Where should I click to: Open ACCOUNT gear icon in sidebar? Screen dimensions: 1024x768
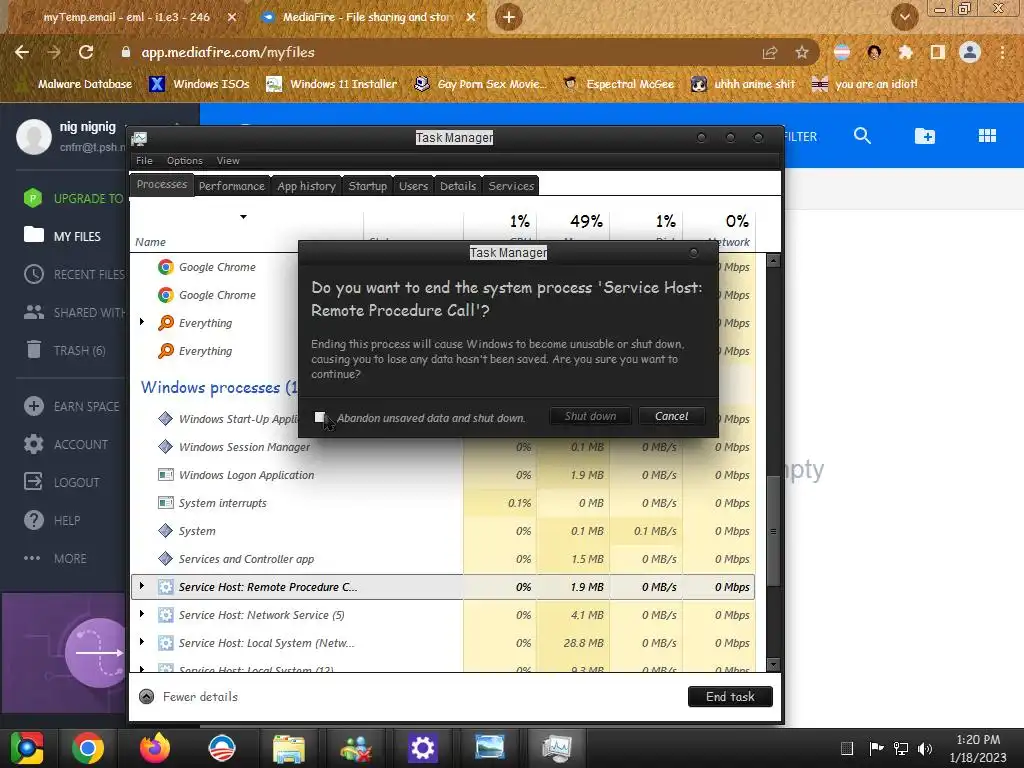(x=34, y=444)
